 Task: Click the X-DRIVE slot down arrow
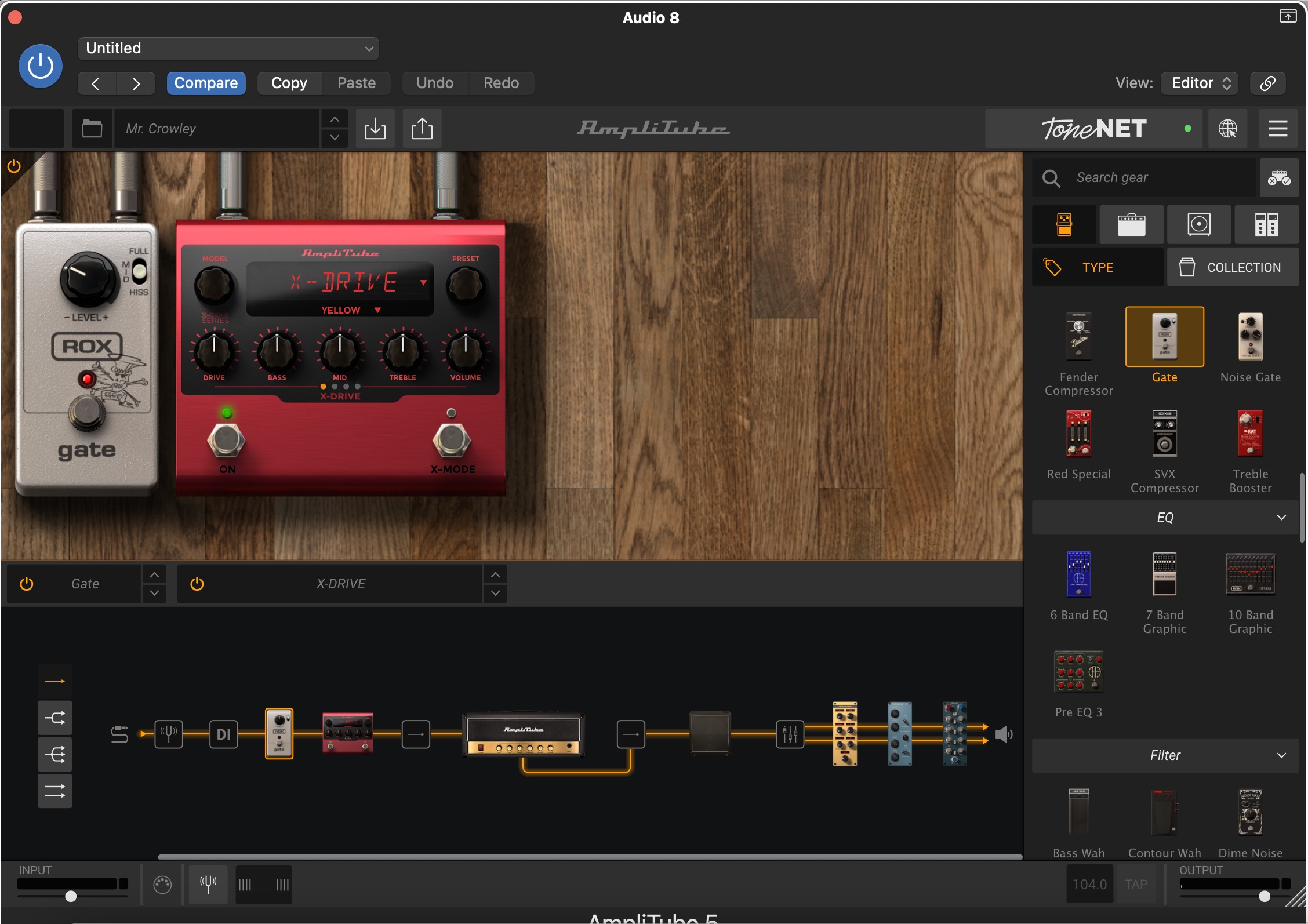495,594
